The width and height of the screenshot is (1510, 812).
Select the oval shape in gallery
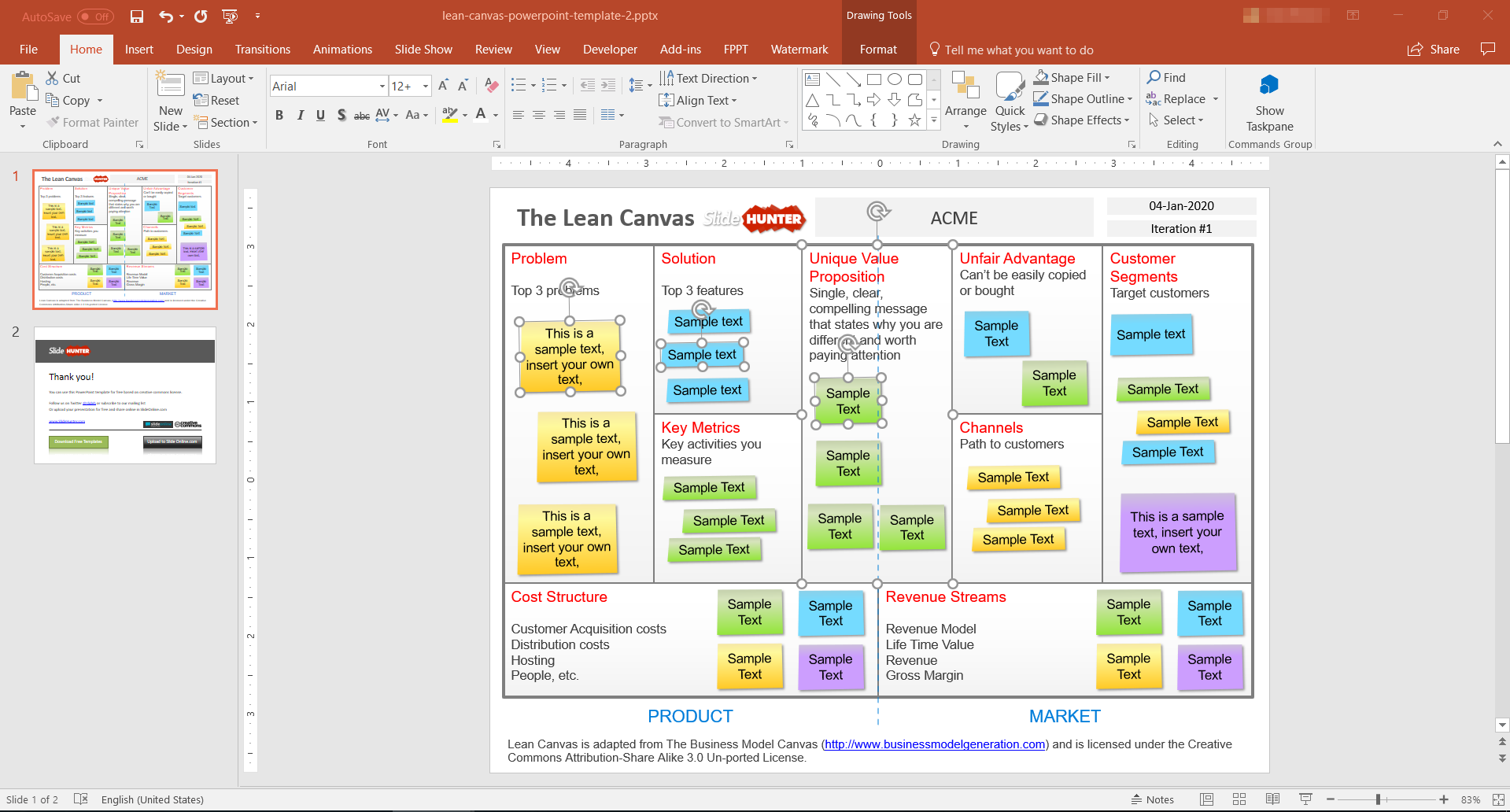(895, 79)
